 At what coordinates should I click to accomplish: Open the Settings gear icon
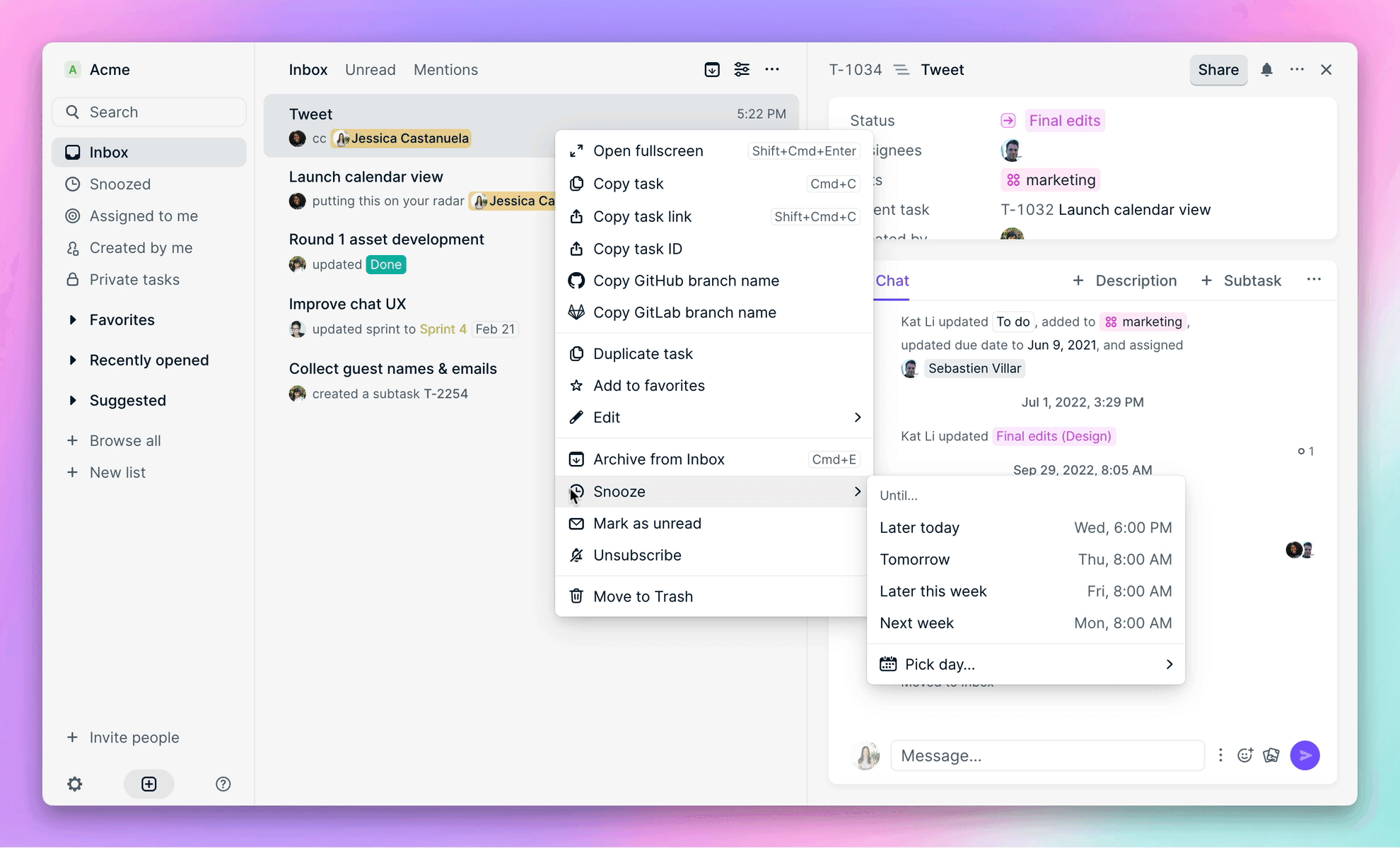pyautogui.click(x=75, y=784)
